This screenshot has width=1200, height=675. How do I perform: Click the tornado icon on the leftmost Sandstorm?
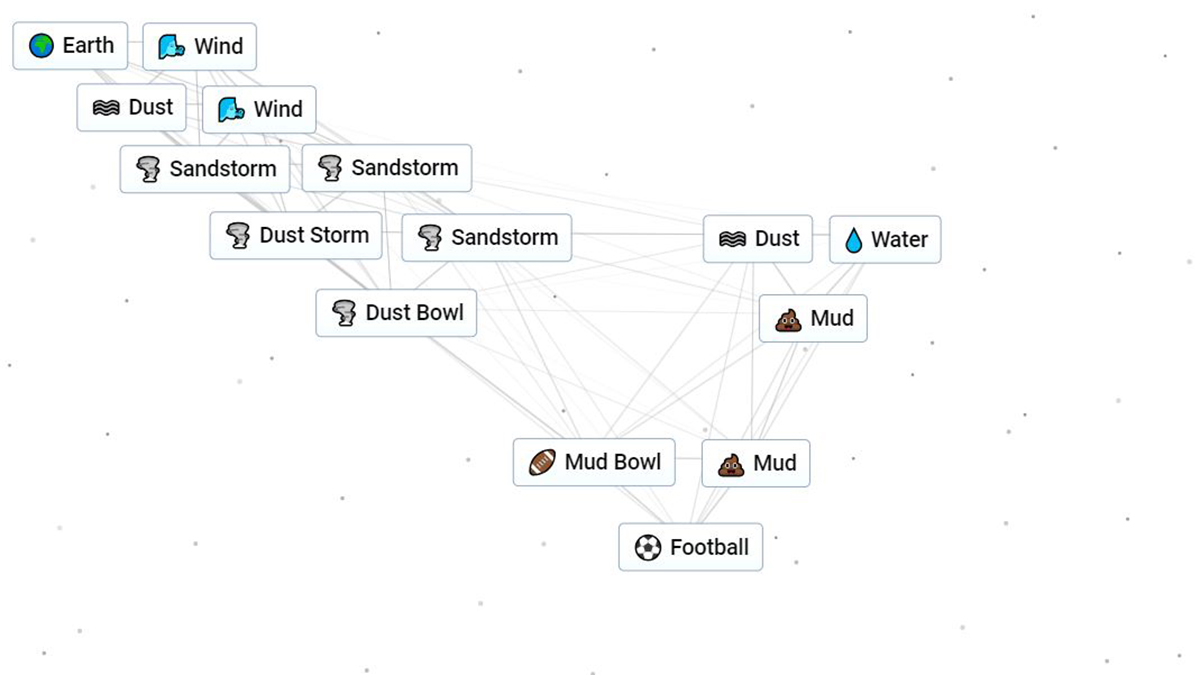point(150,169)
